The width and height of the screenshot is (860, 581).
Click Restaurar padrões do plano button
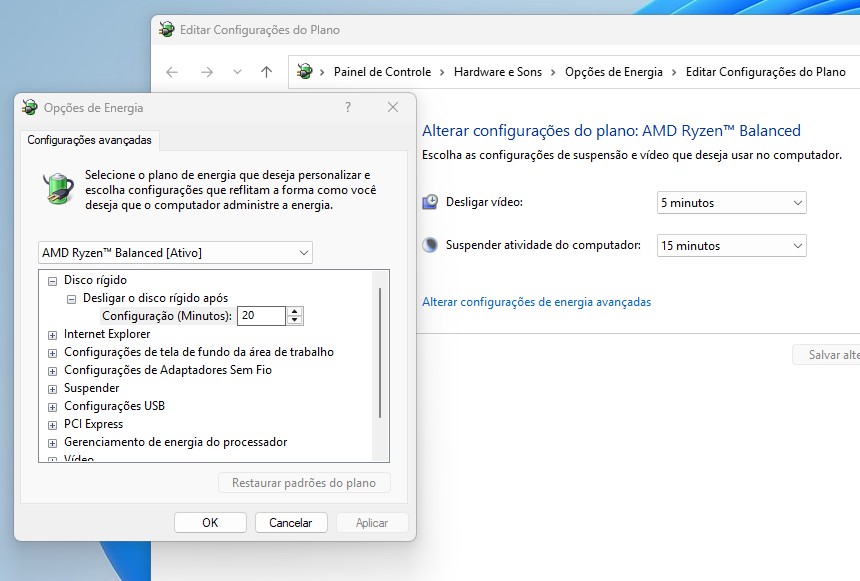tap(304, 483)
